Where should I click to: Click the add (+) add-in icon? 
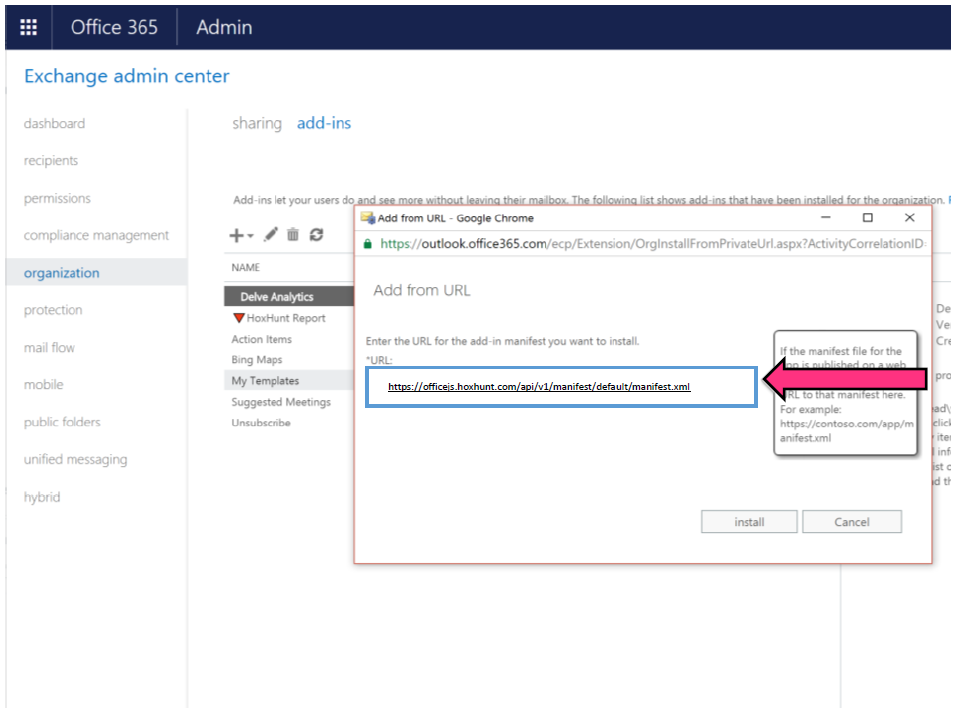point(236,235)
